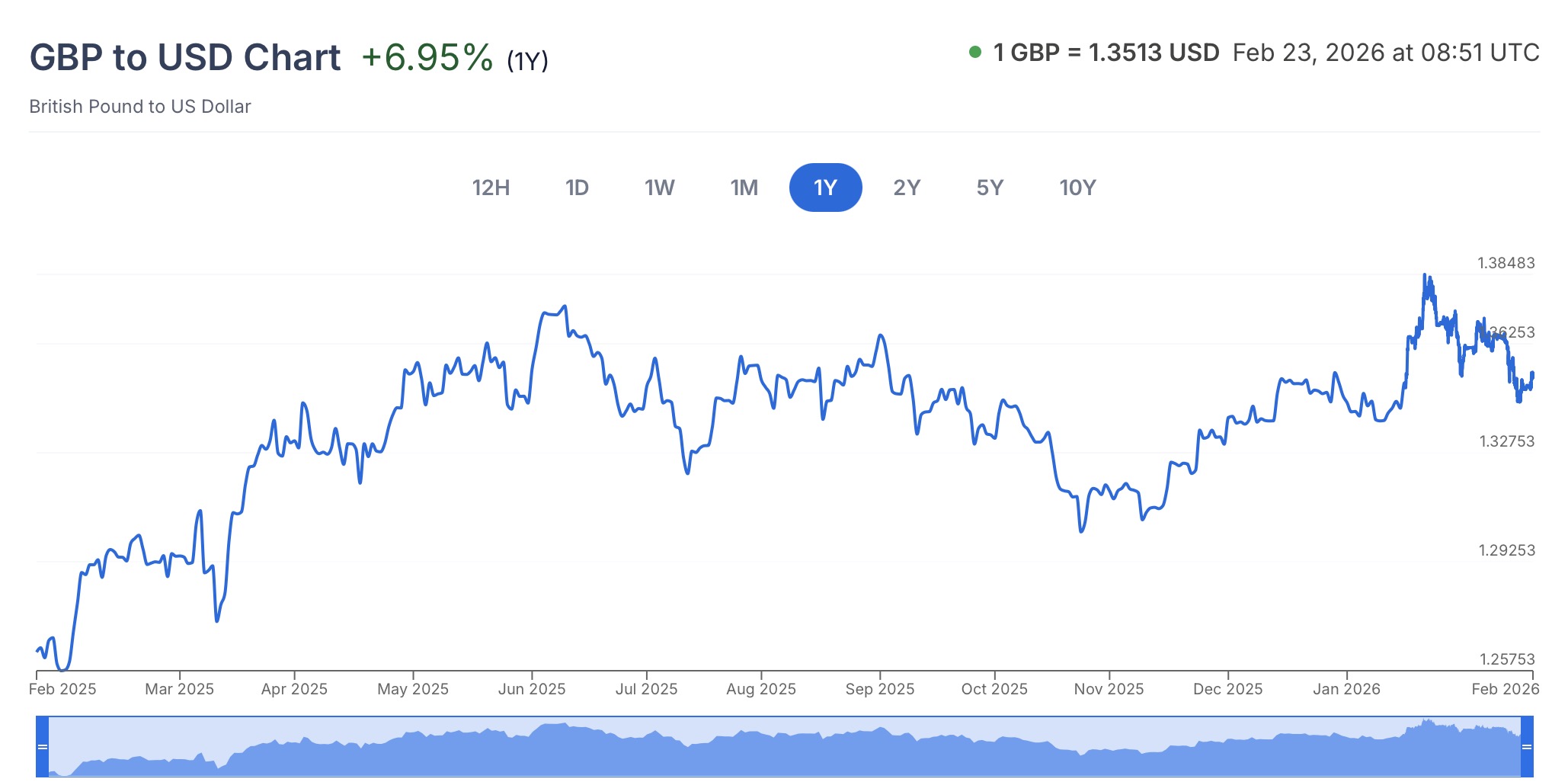The width and height of the screenshot is (1568, 782).
Task: Select the 10Y time range
Action: (x=1077, y=187)
